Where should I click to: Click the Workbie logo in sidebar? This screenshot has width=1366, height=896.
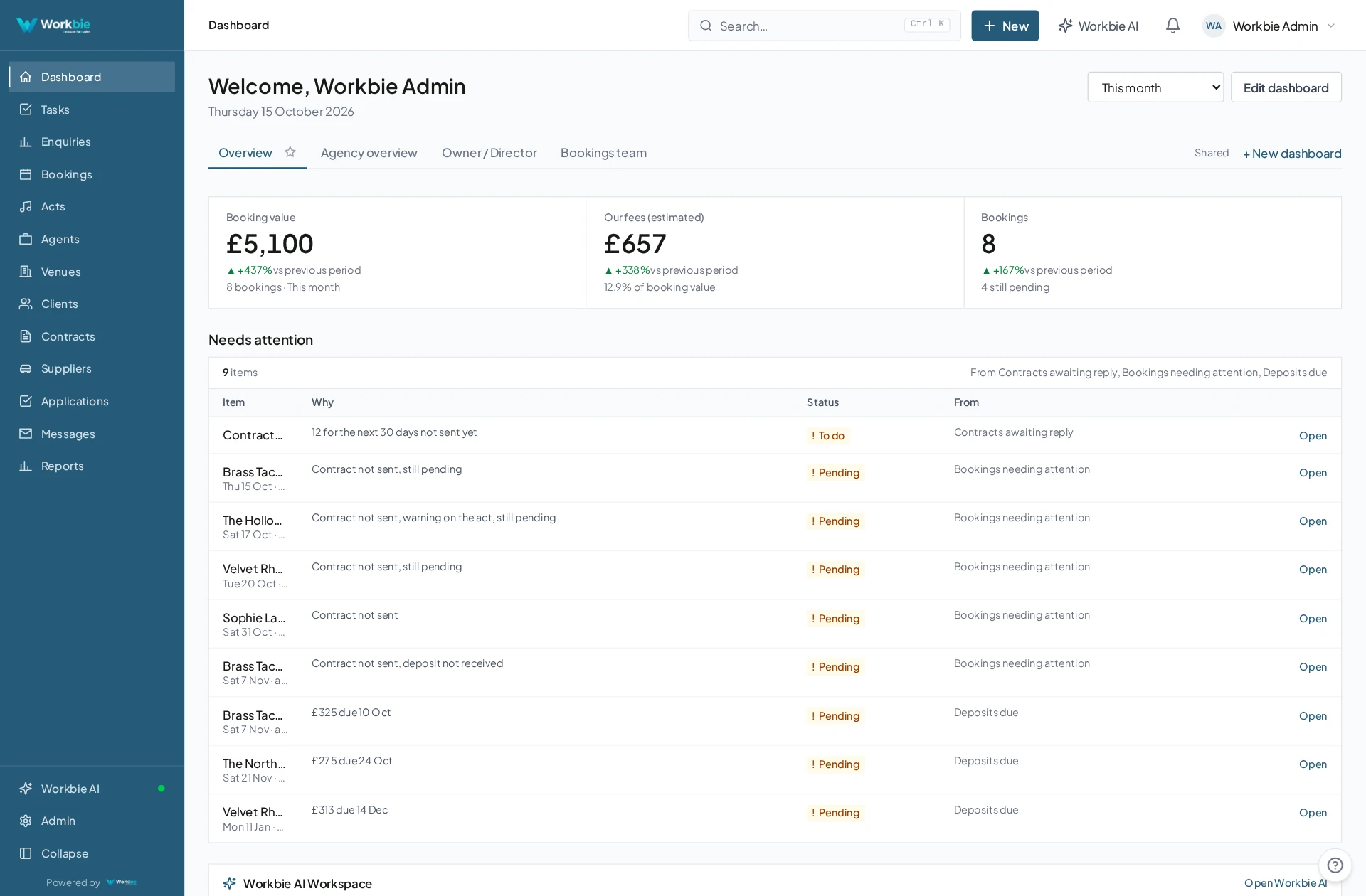tap(53, 26)
